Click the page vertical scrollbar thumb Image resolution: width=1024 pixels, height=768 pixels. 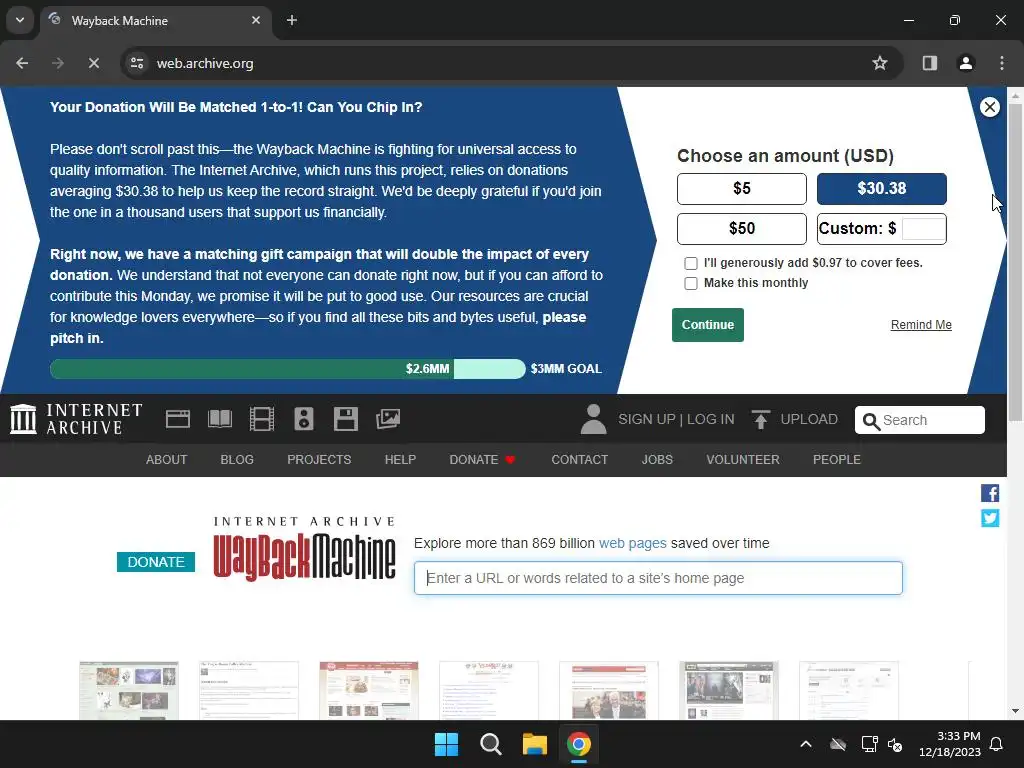point(1015,261)
